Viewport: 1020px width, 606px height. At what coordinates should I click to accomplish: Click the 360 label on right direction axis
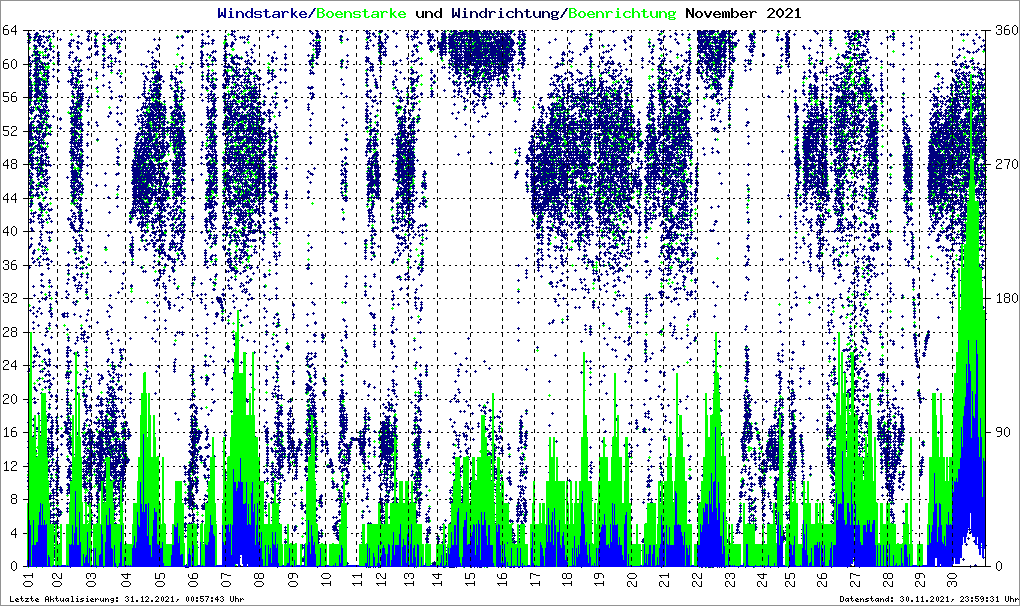[x=1003, y=31]
